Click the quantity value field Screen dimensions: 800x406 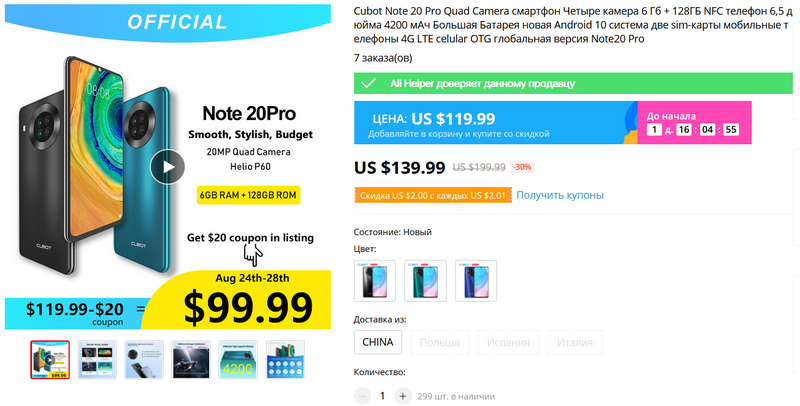click(382, 396)
